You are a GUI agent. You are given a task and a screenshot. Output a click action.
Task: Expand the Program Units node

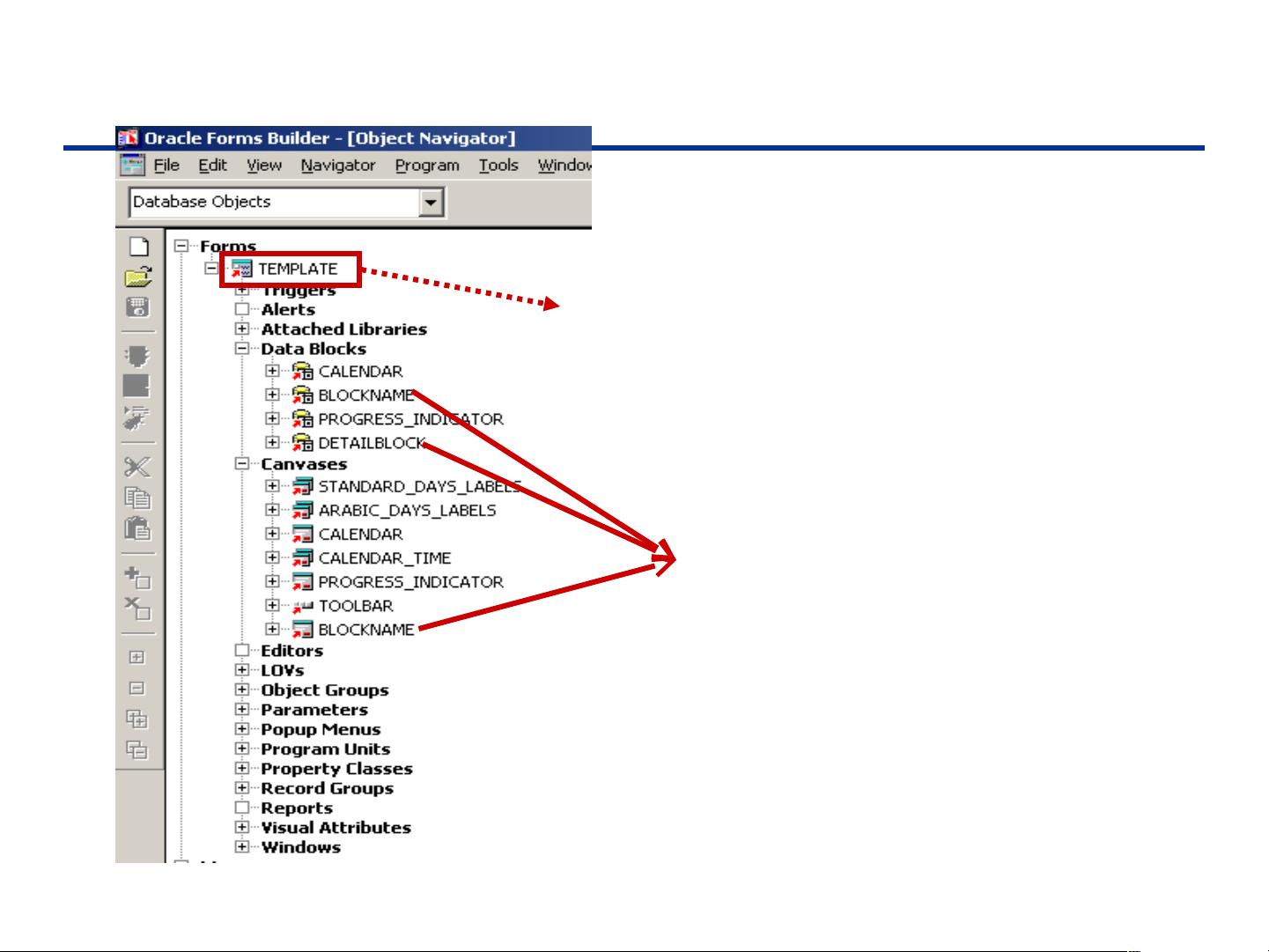click(x=242, y=749)
